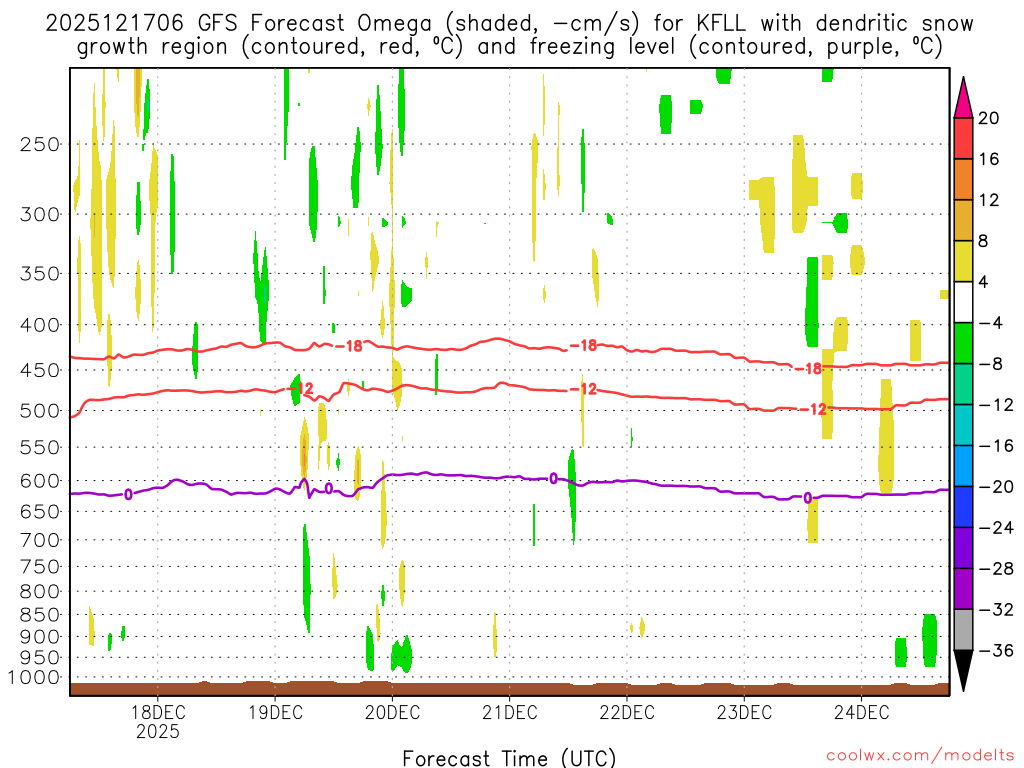Click the cyan -12 to -16 colorbar swatch
Viewport: 1024px width, 768px height.
[x=963, y=425]
